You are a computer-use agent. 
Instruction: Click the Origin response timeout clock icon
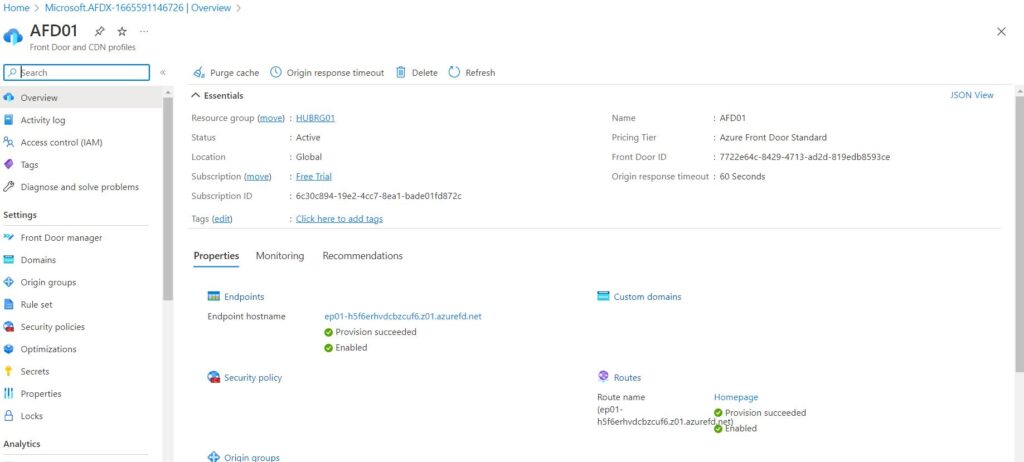276,73
